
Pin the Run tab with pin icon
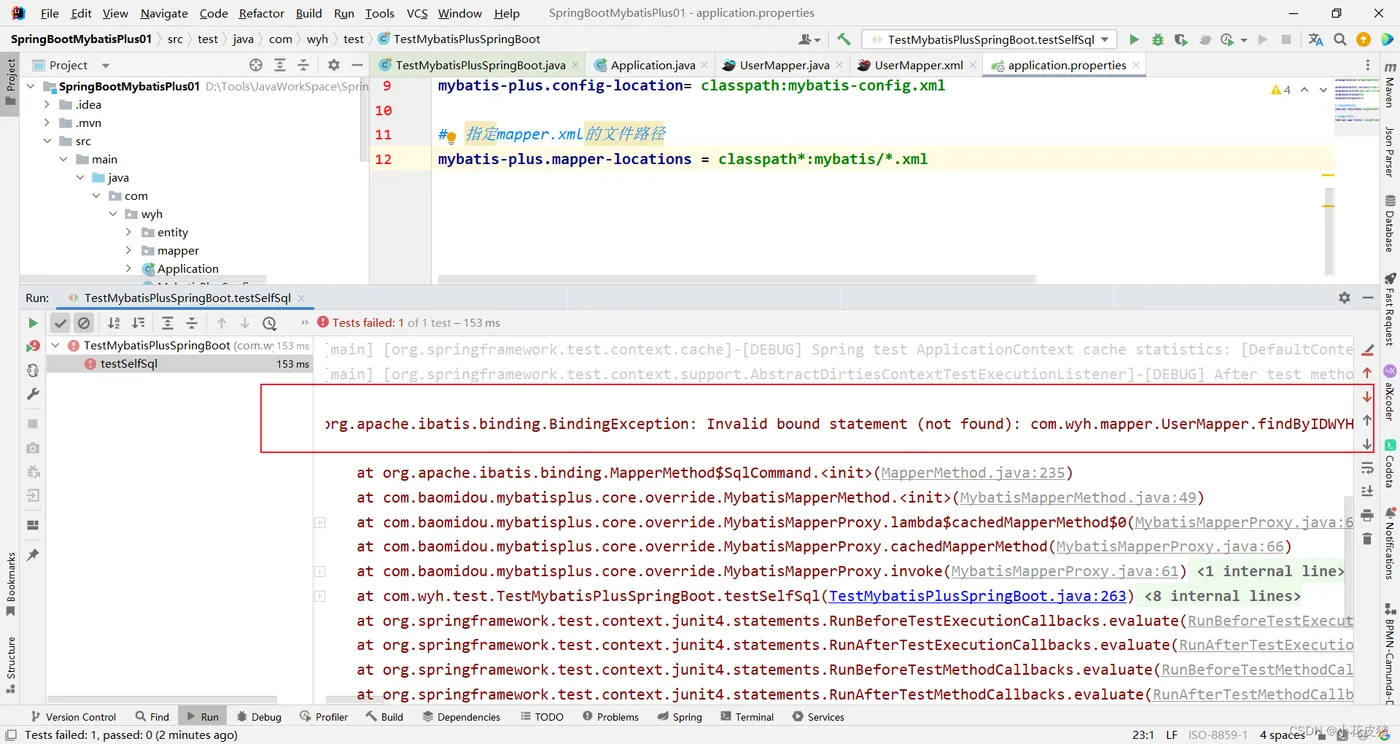point(33,555)
